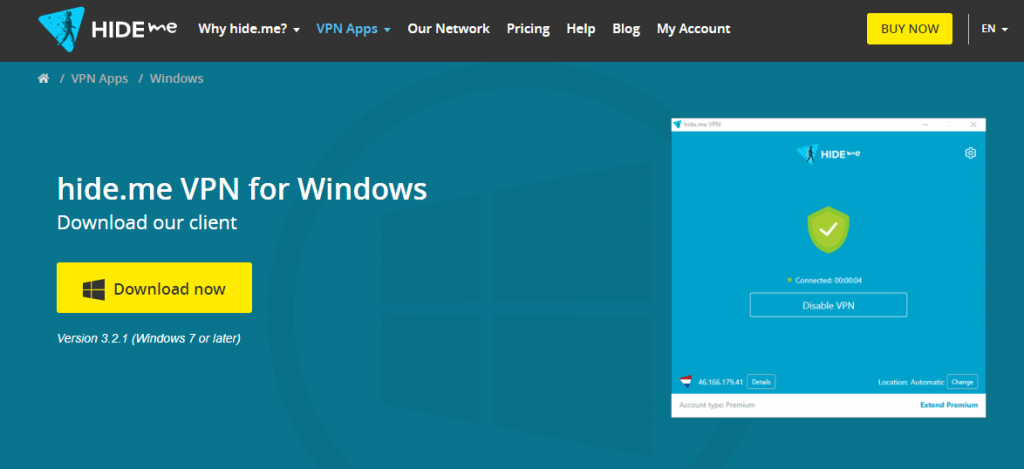The image size is (1024, 469).
Task: Minimize the hide.me VPN preview window
Action: click(x=926, y=124)
